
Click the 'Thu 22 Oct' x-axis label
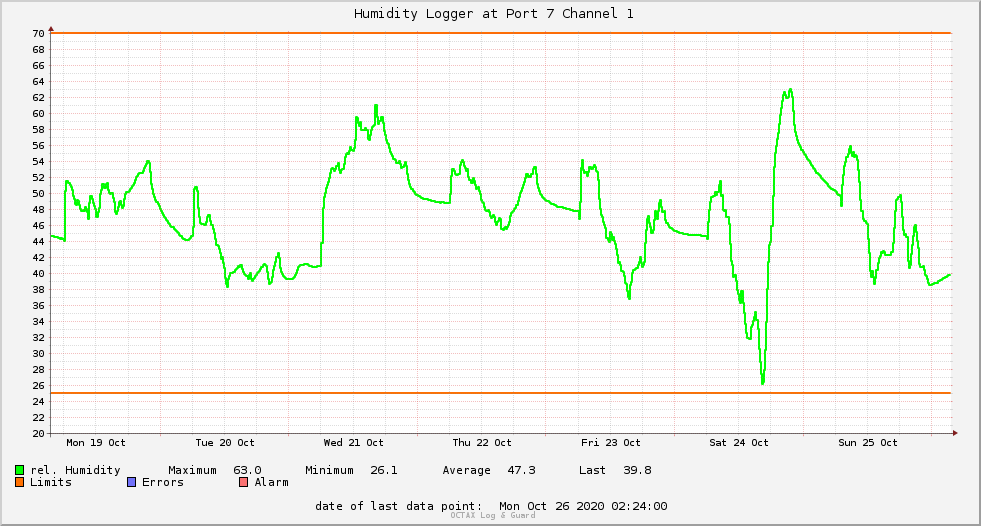click(x=482, y=442)
